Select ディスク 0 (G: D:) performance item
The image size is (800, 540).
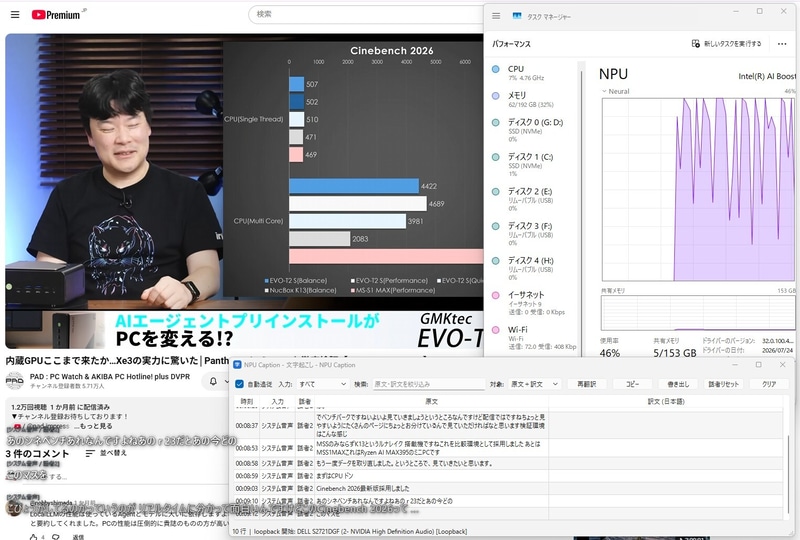(533, 130)
